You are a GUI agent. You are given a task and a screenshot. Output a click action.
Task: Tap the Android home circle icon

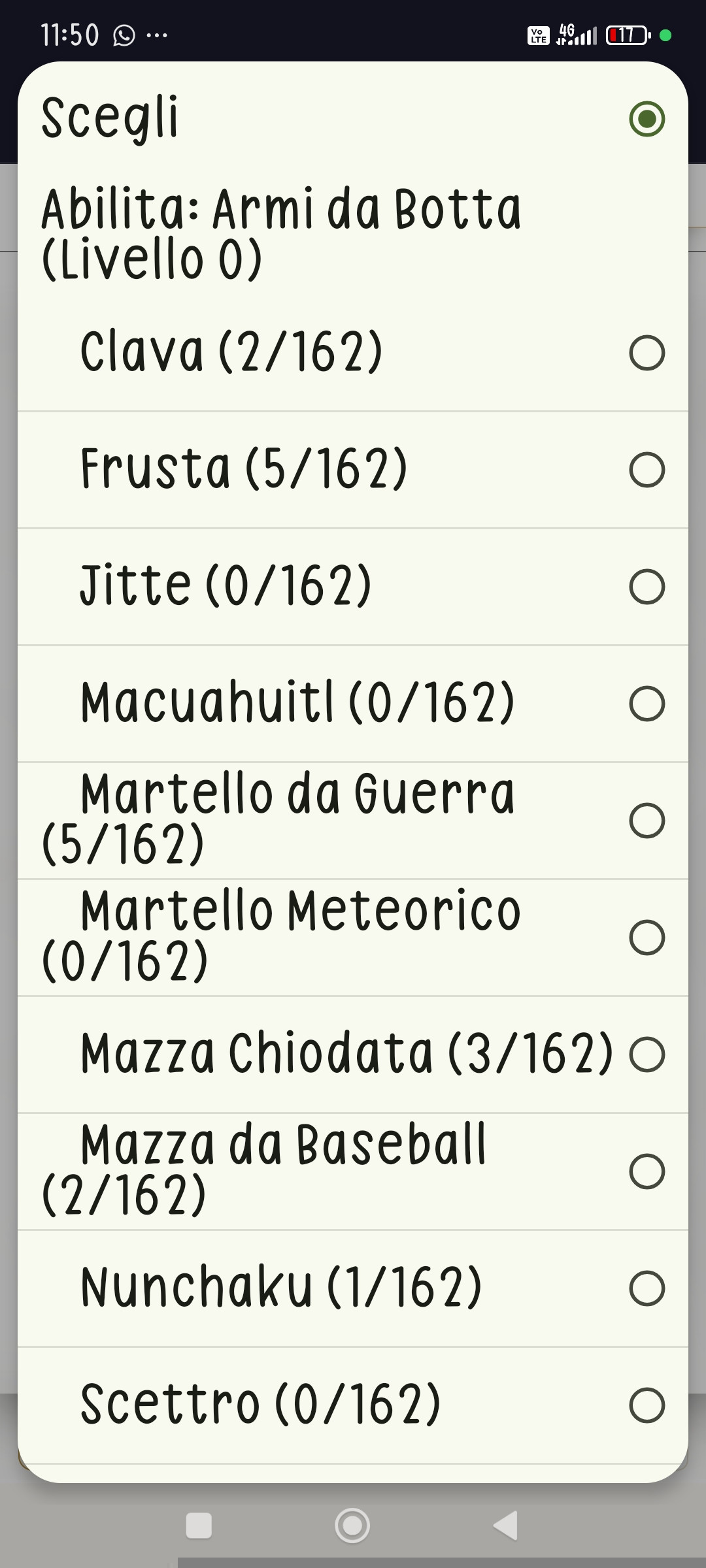coord(352,1526)
